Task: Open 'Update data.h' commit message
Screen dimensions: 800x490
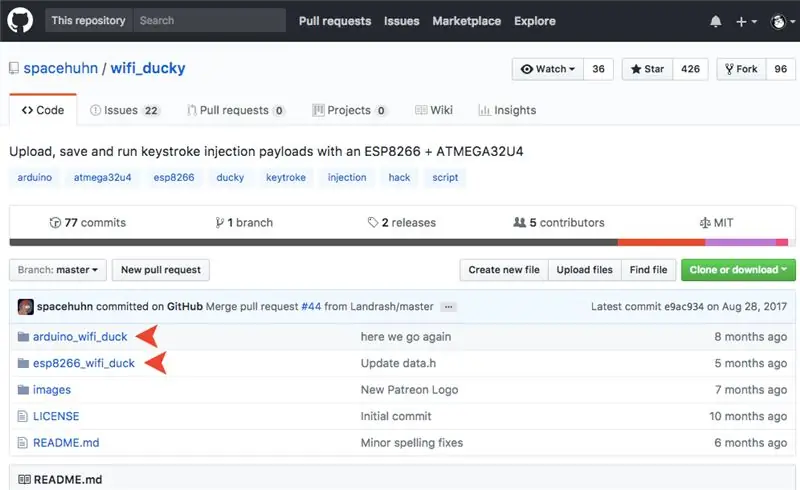Action: [398, 363]
